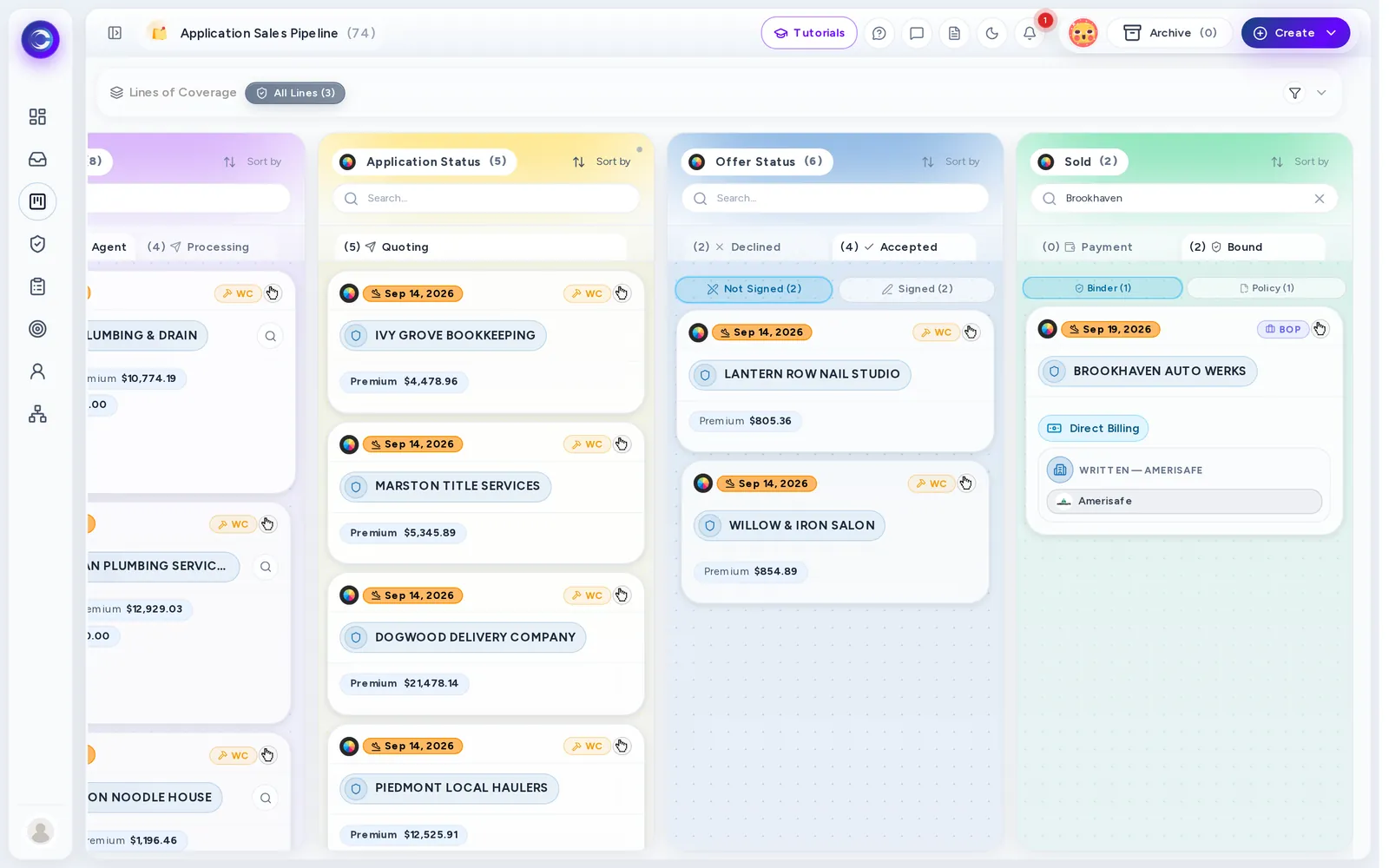Open the target sidebar icon

tap(37, 329)
